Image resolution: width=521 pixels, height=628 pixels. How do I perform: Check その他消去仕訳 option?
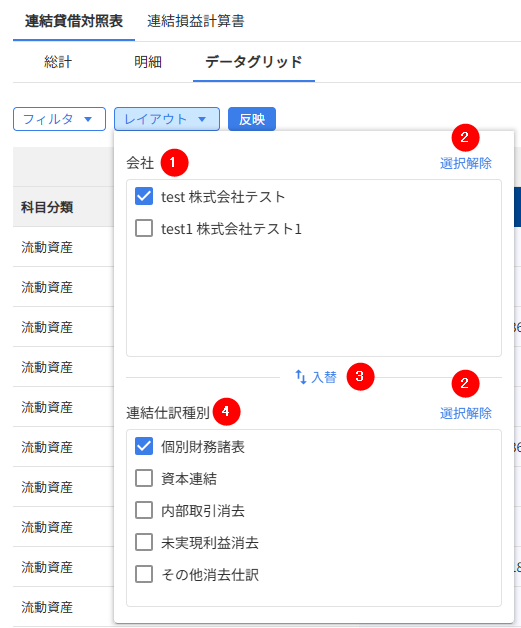144,574
